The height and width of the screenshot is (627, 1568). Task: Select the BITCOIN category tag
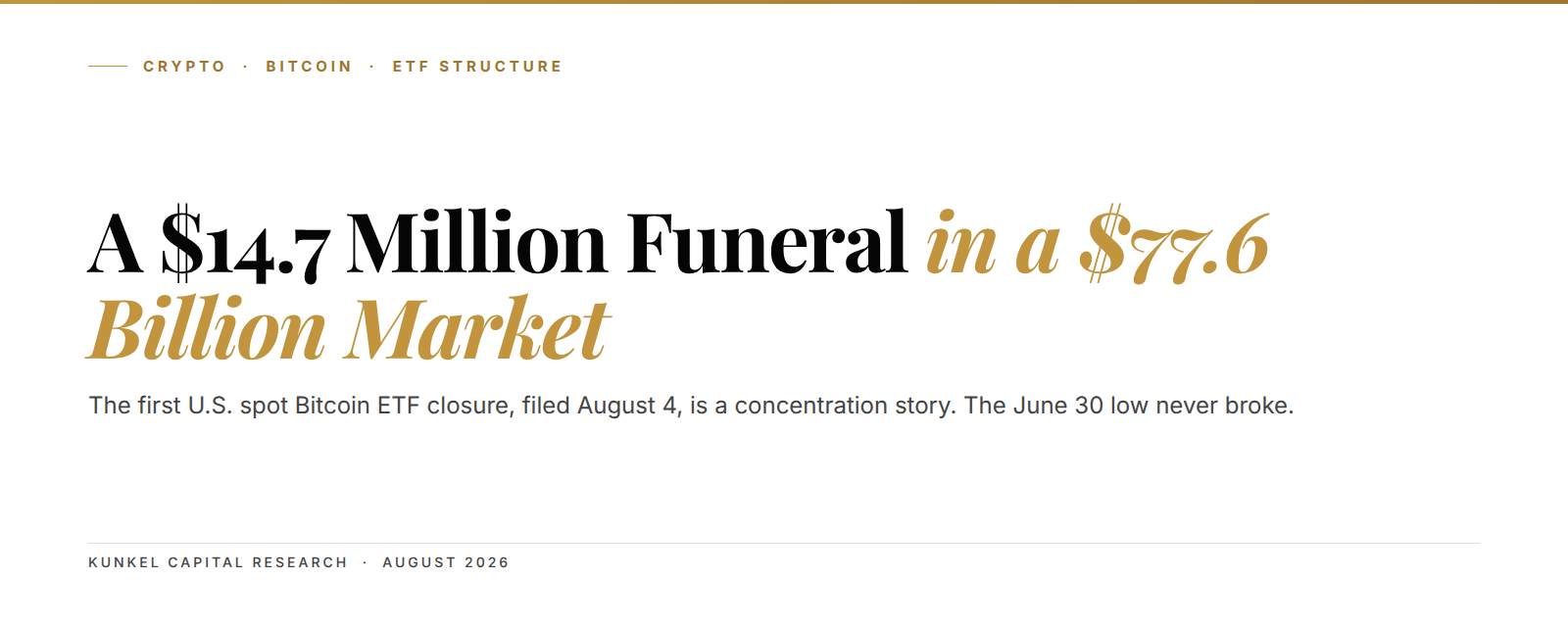(309, 67)
